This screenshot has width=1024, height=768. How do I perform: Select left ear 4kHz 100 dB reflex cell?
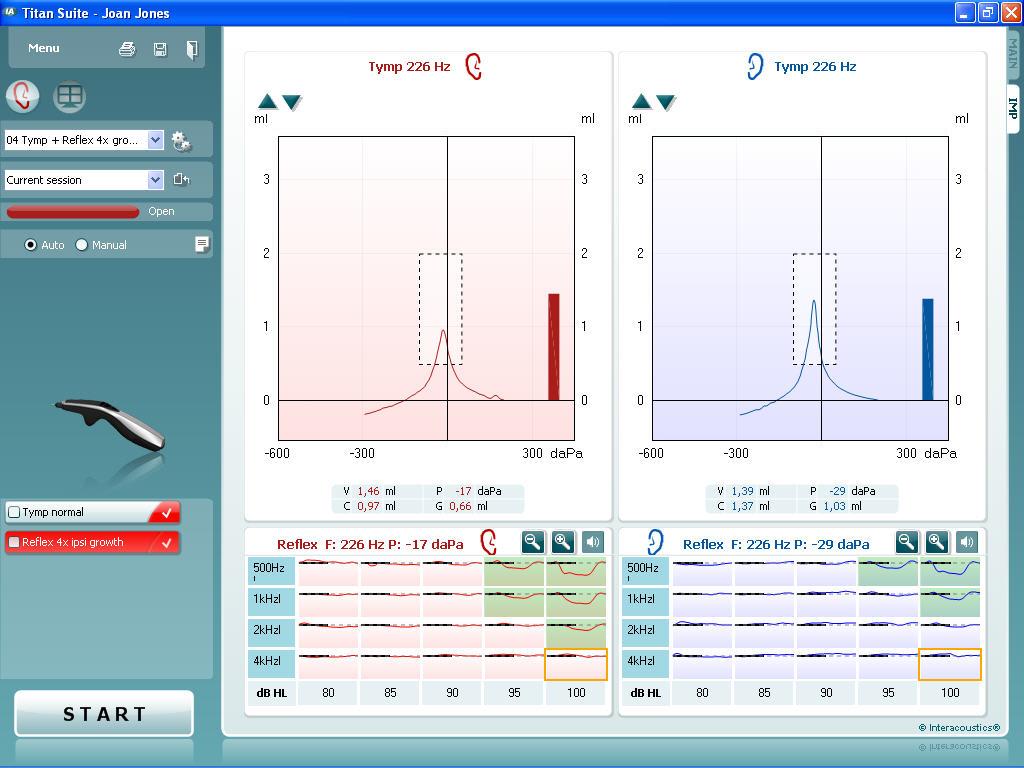(950, 665)
